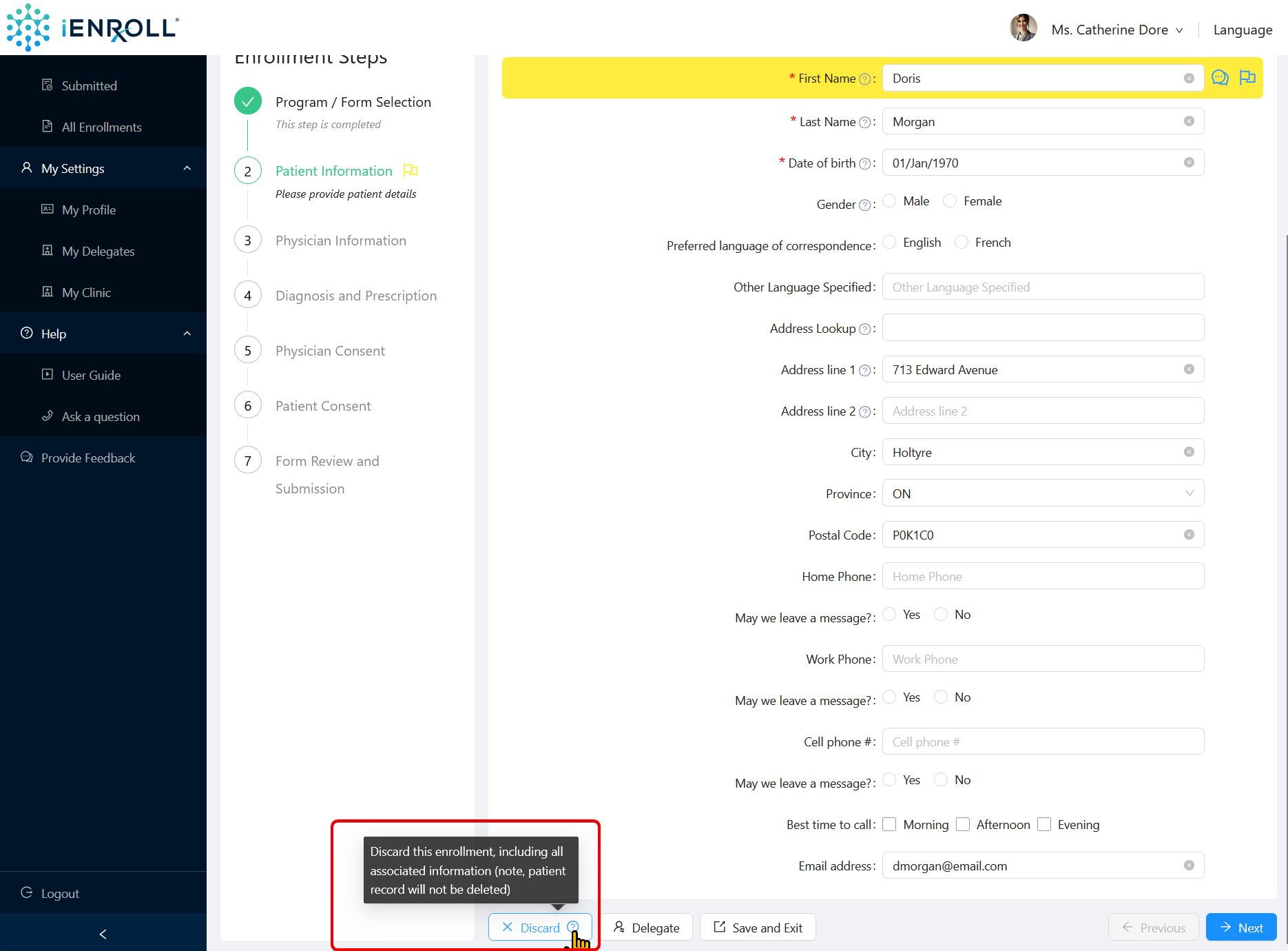This screenshot has width=1288, height=951.
Task: Click the help icon next to Date of birth
Action: pyautogui.click(x=864, y=163)
